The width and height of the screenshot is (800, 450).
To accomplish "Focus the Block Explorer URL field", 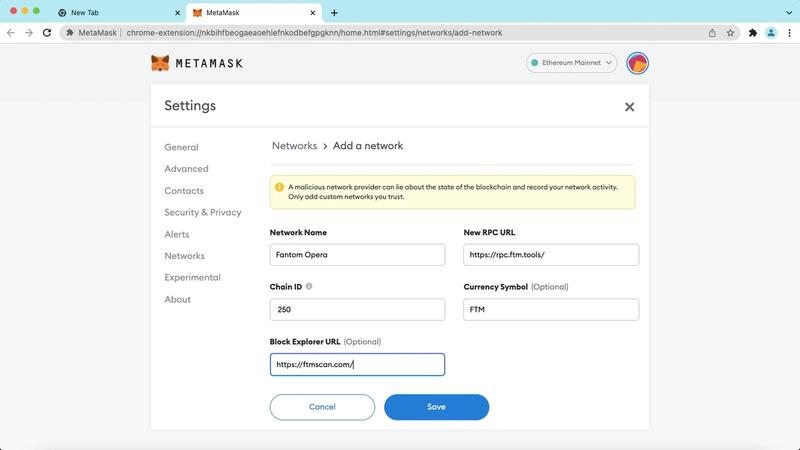I will (x=357, y=364).
